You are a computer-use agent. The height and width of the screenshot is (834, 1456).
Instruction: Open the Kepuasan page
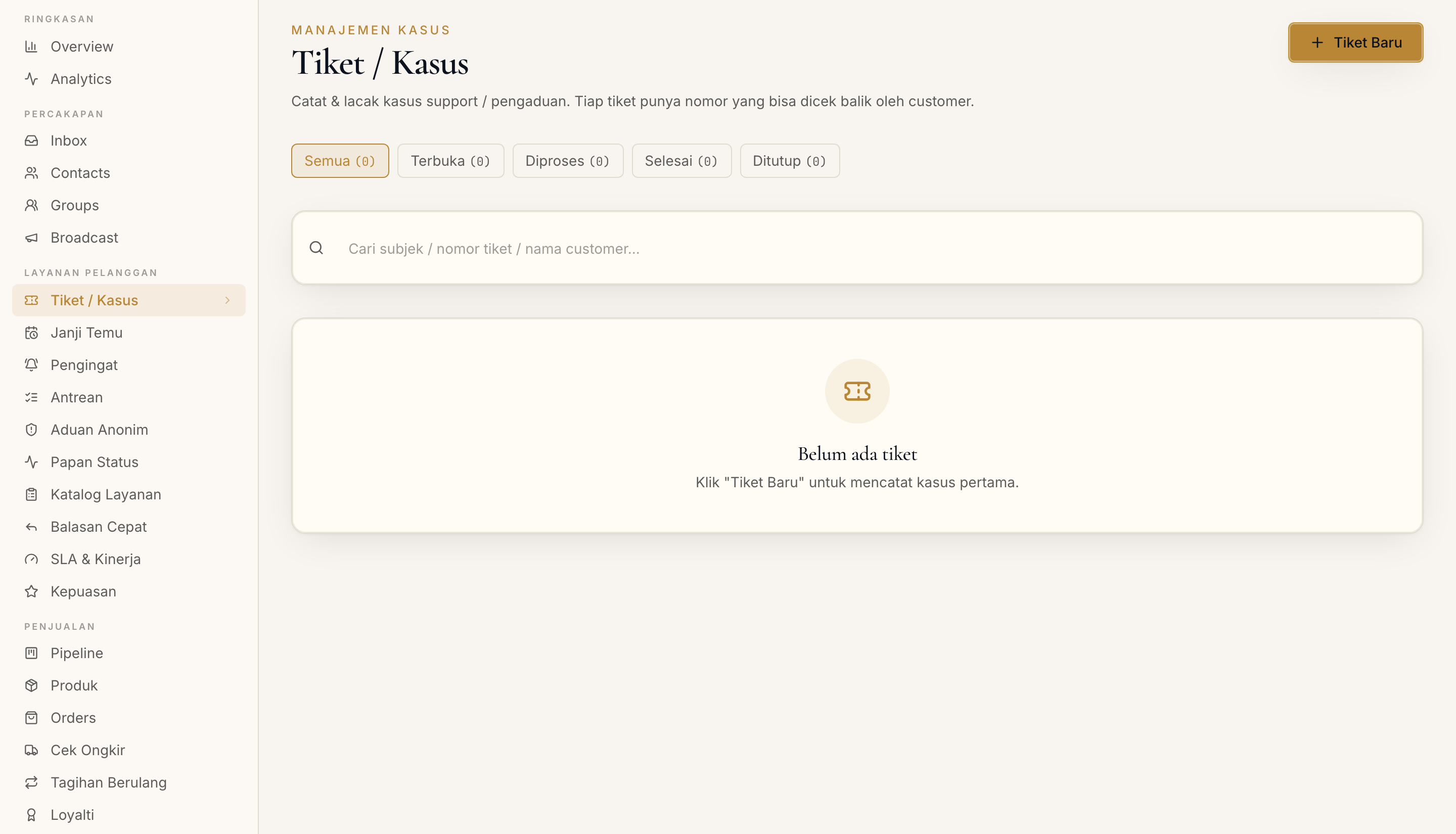tap(129, 592)
